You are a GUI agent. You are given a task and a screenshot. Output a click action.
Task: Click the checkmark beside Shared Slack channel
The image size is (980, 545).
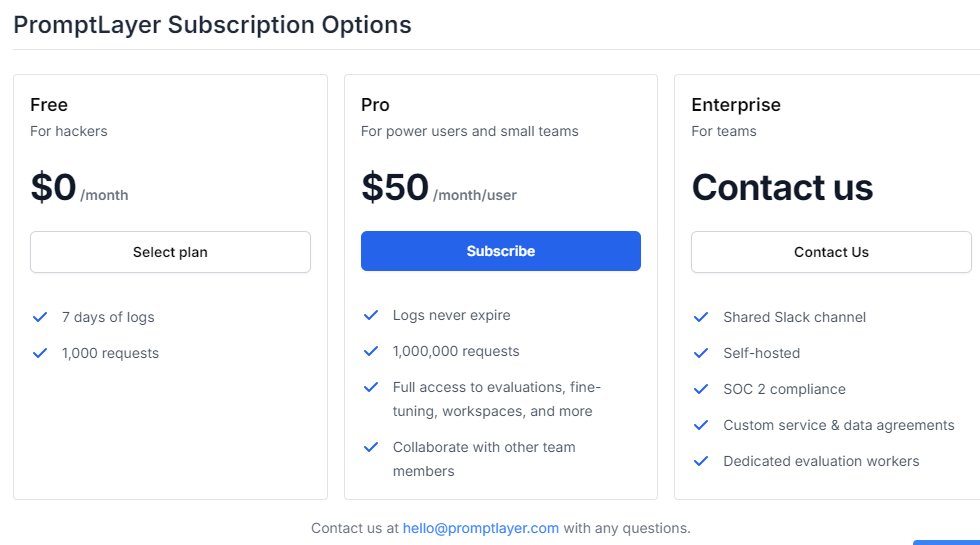[701, 317]
